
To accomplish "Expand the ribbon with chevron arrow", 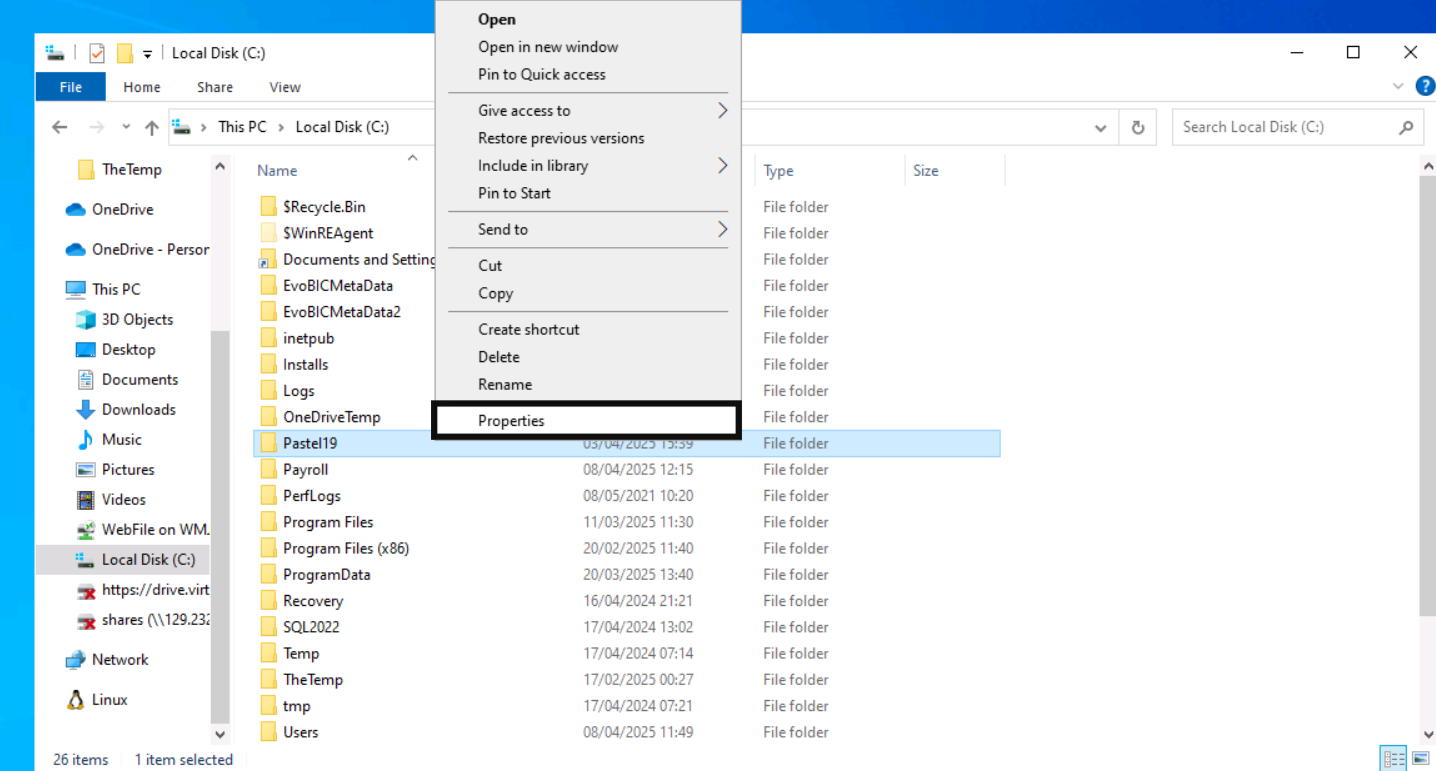I will click(x=1398, y=87).
